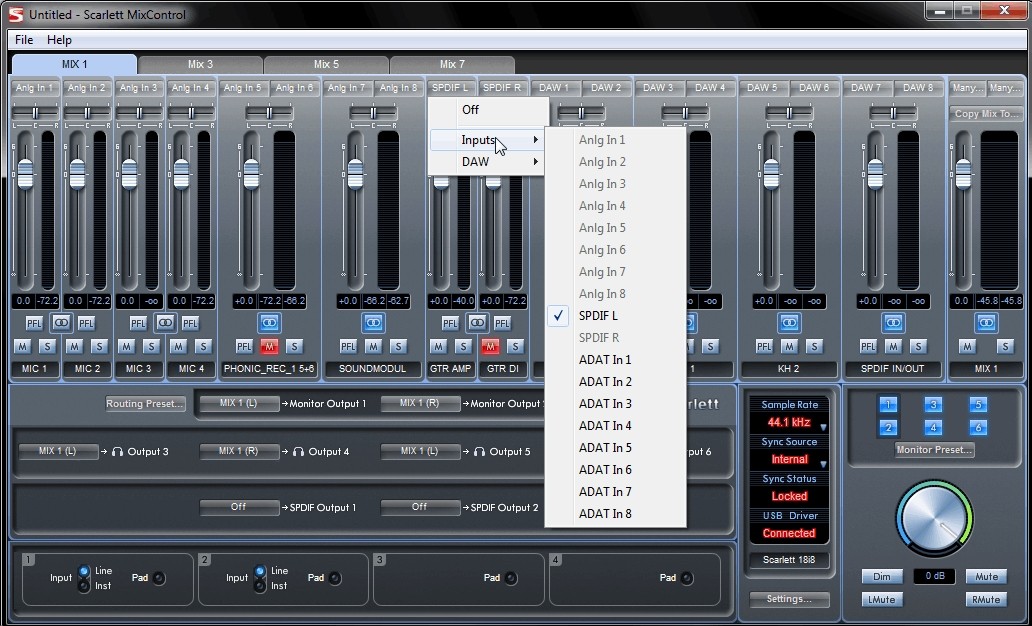Viewport: 1032px width, 626px height.
Task: Click the 0 dB monitor level display
Action: (935, 576)
